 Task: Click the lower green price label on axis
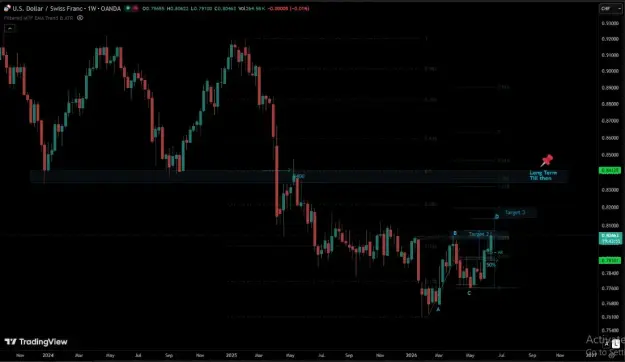click(610, 260)
